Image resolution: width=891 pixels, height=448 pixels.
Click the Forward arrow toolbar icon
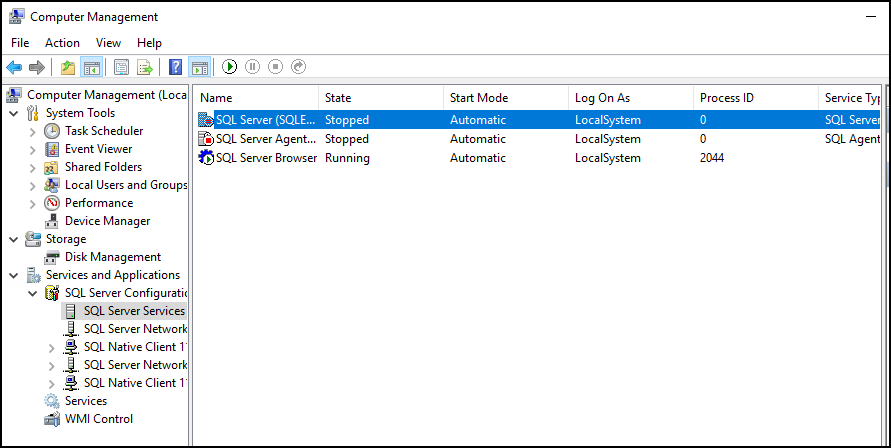tap(36, 68)
